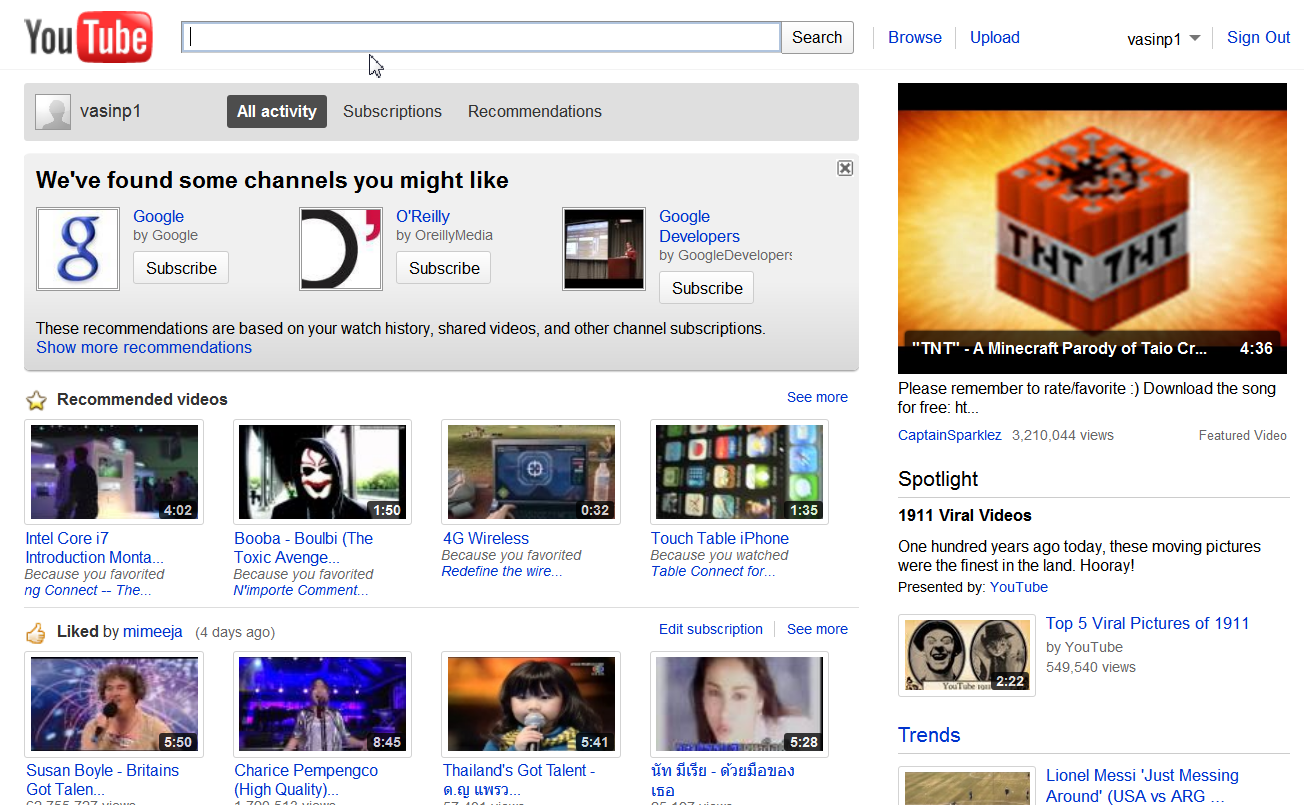Click the Recommended videos star icon

(x=36, y=400)
